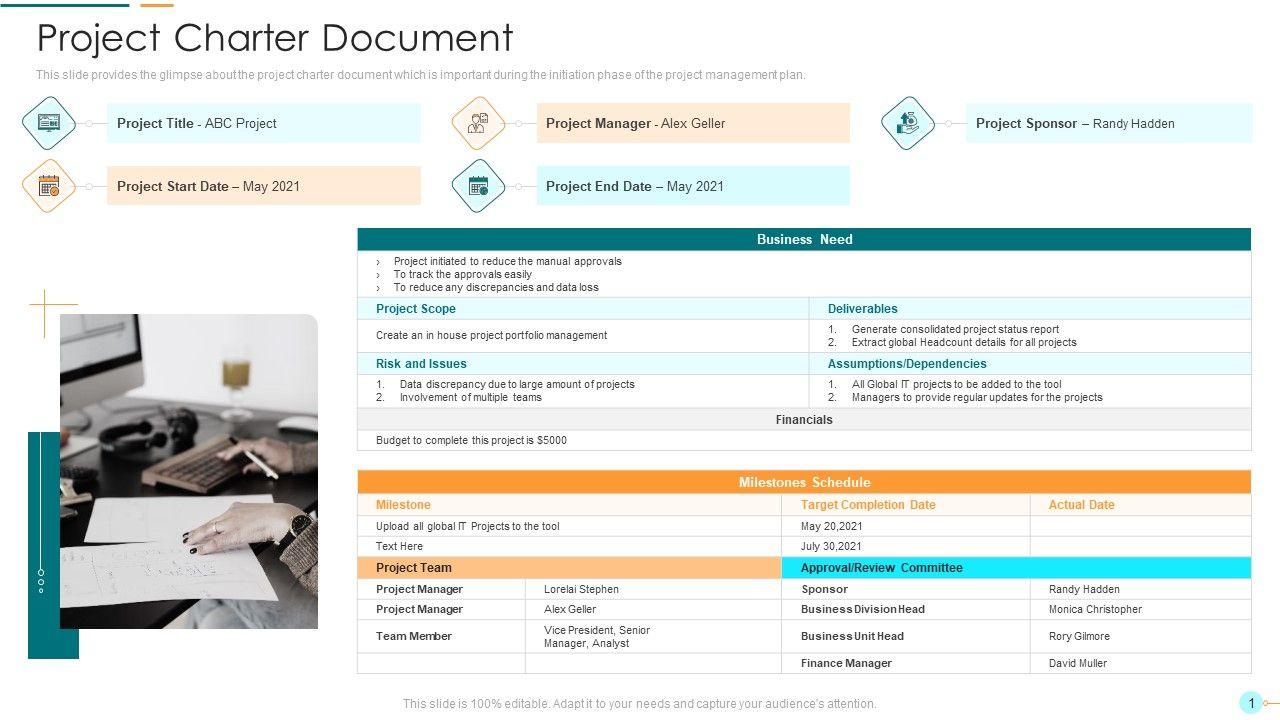The image size is (1280, 720).
Task: Click the Project Title - ABC Project box
Action: point(263,123)
